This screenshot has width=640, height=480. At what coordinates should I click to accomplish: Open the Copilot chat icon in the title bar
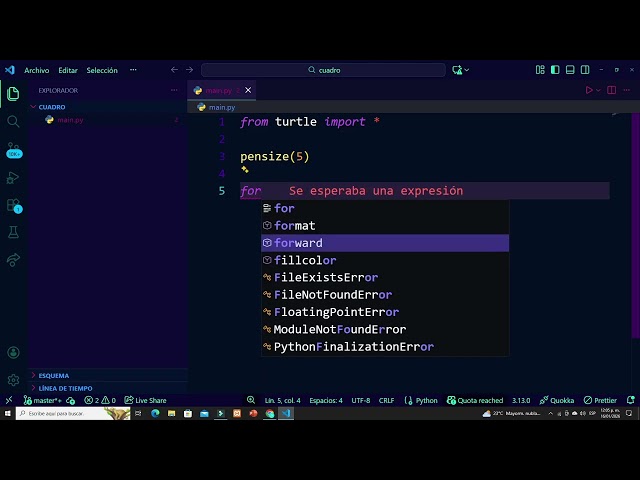[457, 70]
